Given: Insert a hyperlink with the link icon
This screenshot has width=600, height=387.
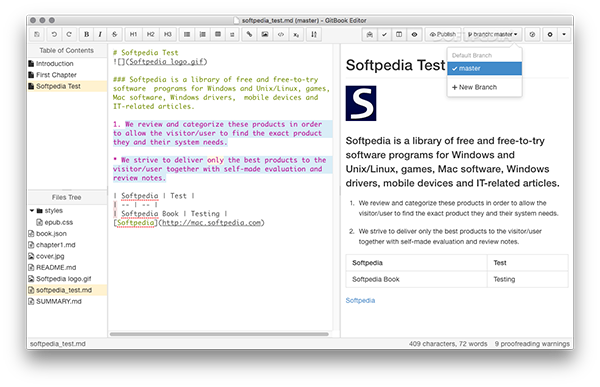Looking at the screenshot, I should 249,34.
